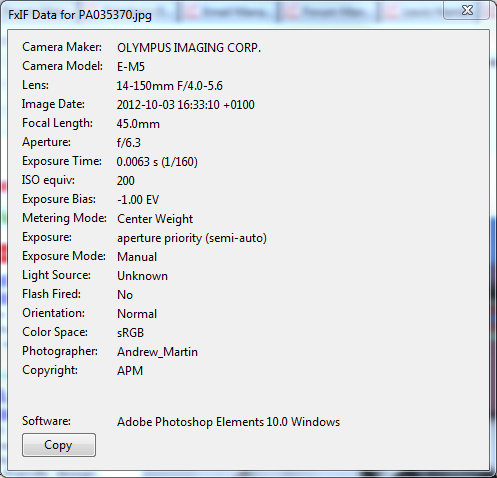Viewport: 497px width, 478px height.
Task: Click the Exposure Mode value Manual
Action: coord(137,257)
